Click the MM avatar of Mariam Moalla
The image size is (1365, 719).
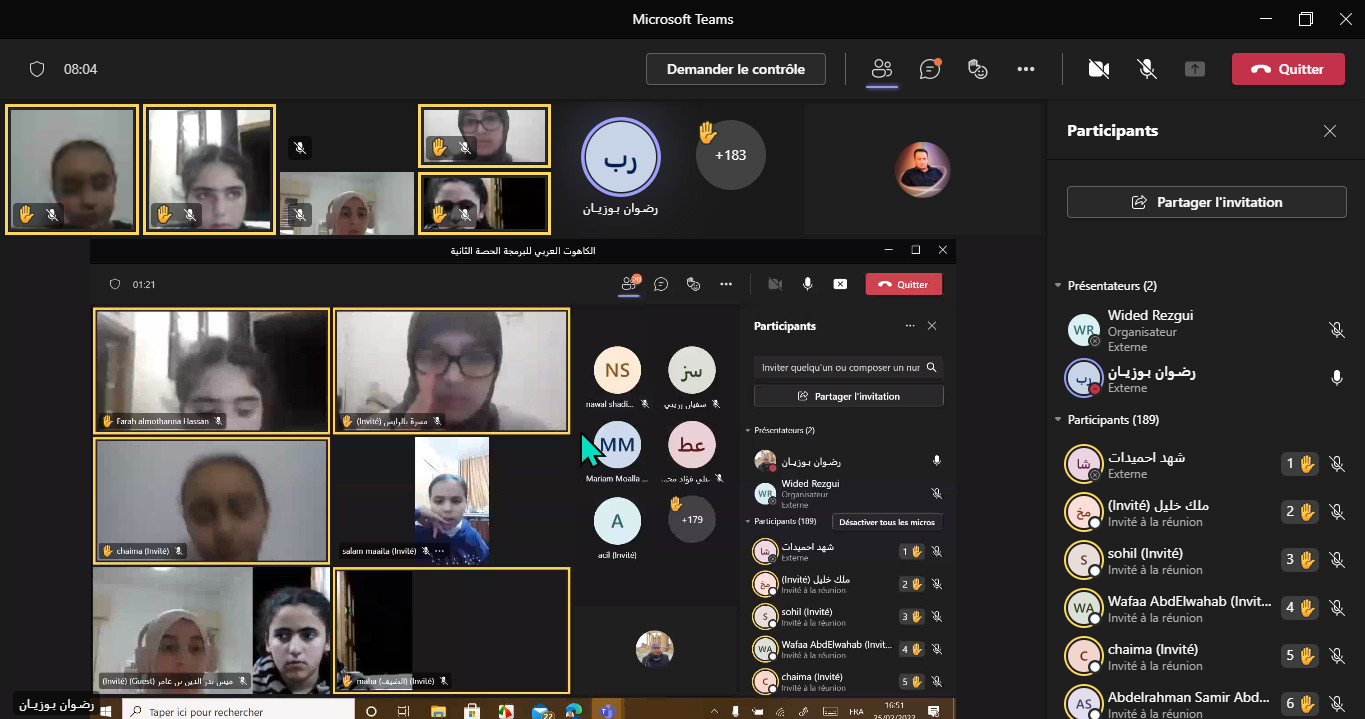[617, 446]
